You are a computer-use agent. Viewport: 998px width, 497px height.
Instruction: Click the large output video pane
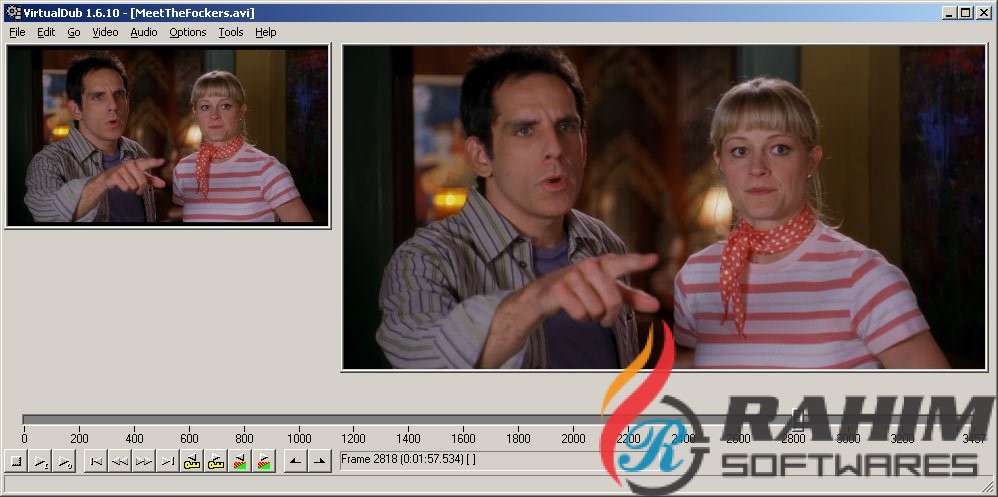pos(664,207)
